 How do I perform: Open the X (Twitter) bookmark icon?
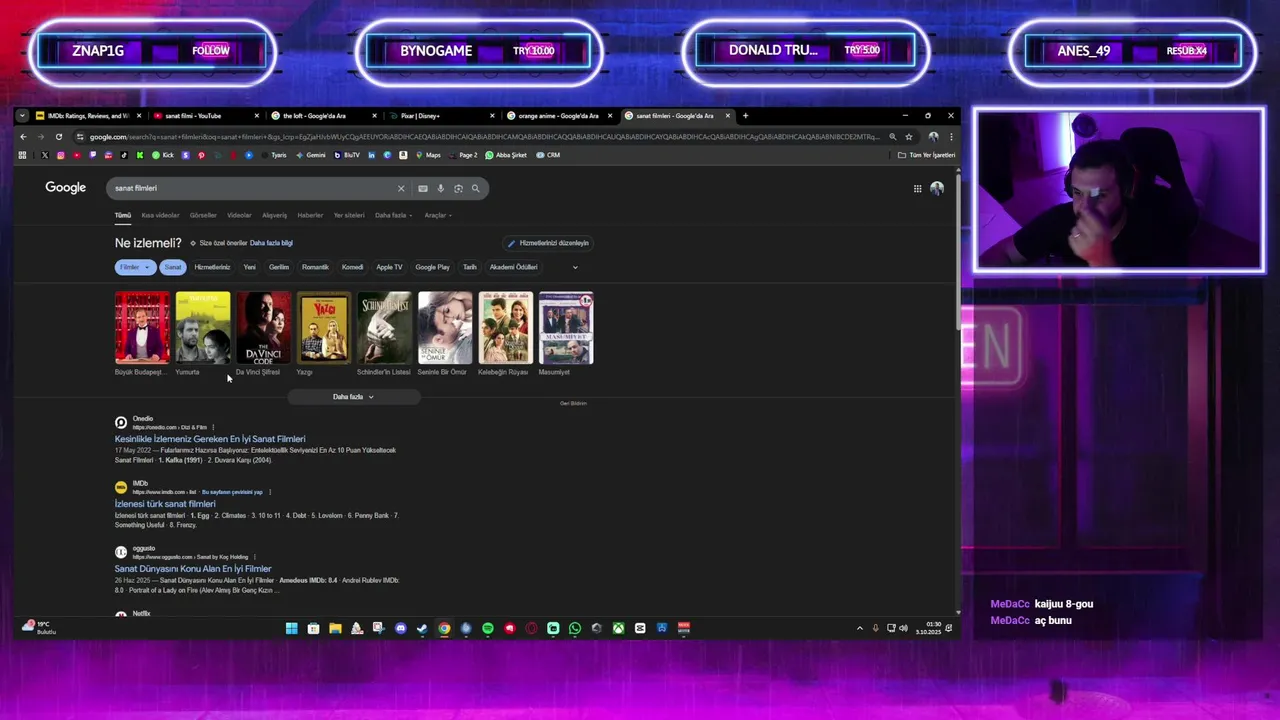pyautogui.click(x=45, y=155)
